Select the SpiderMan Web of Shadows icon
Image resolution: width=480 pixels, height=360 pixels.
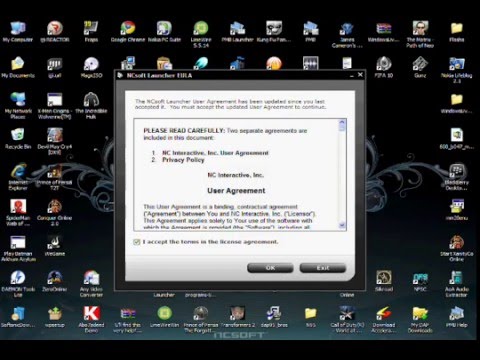(x=18, y=212)
